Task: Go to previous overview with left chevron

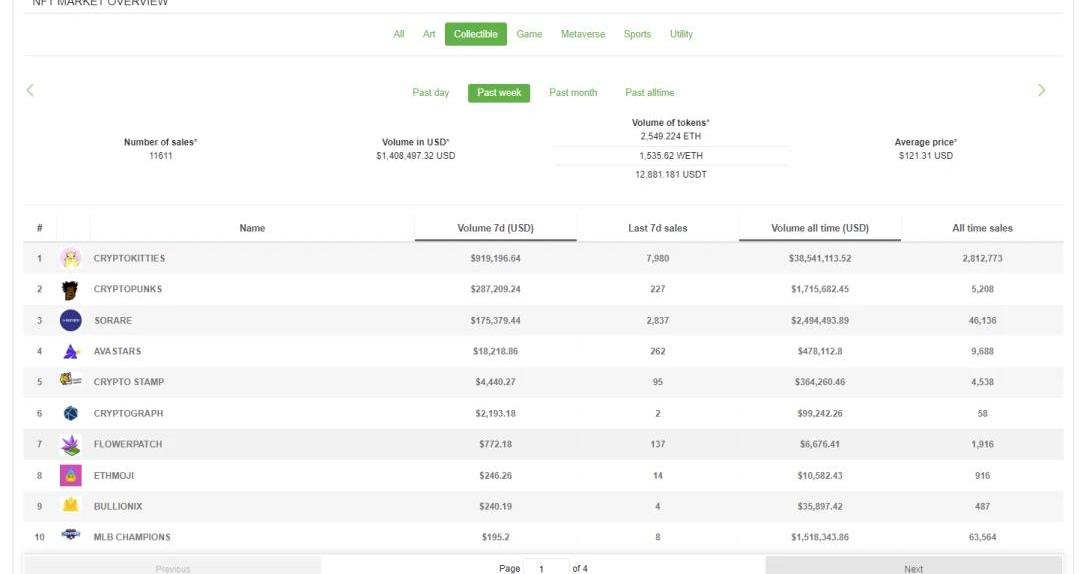Action: tap(30, 90)
